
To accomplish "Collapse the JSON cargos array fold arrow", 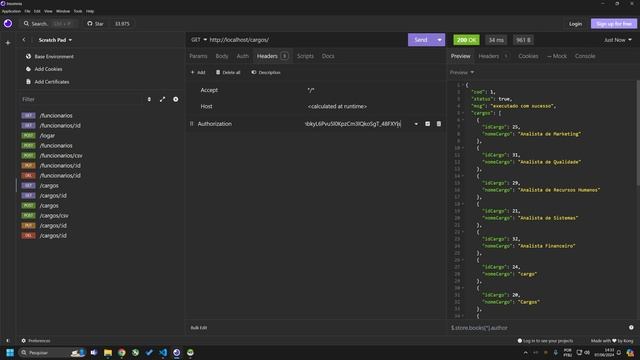I will 462,113.
